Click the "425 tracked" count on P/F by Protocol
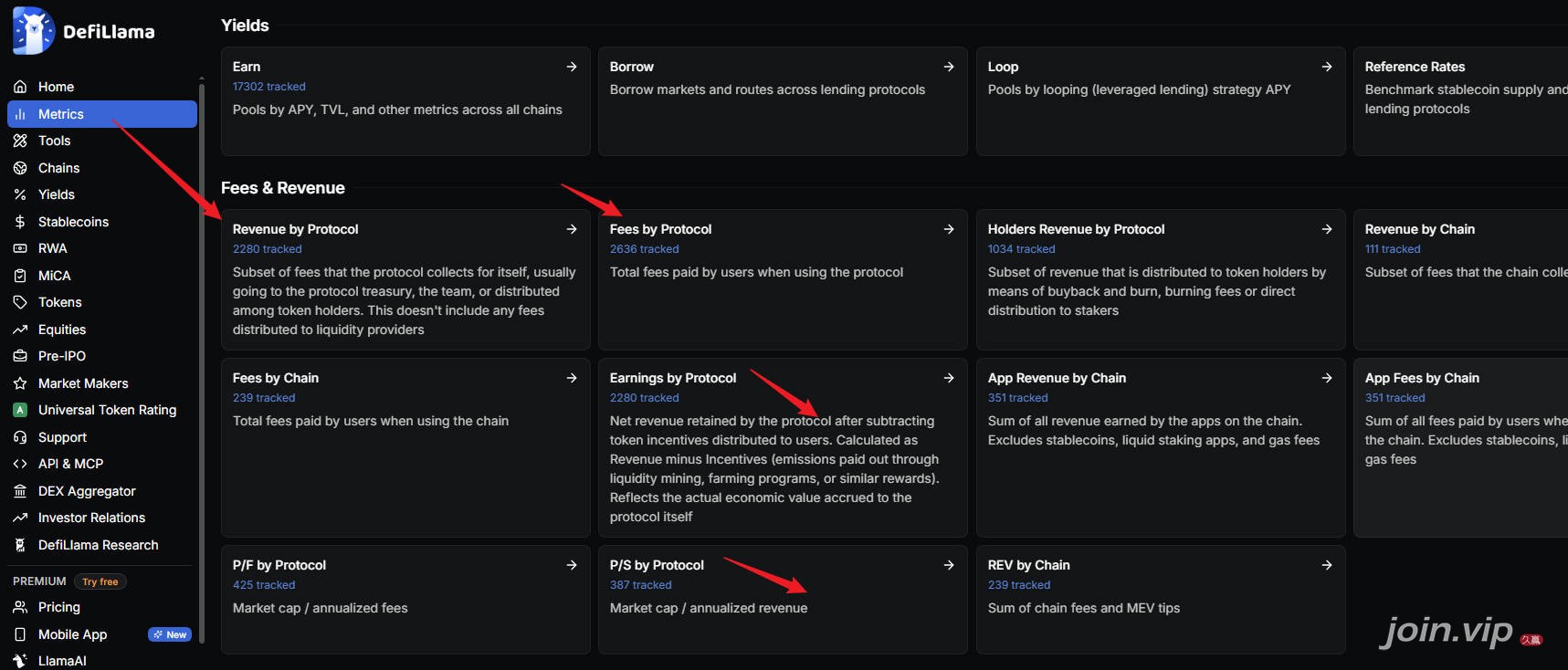The image size is (1568, 670). tap(264, 585)
